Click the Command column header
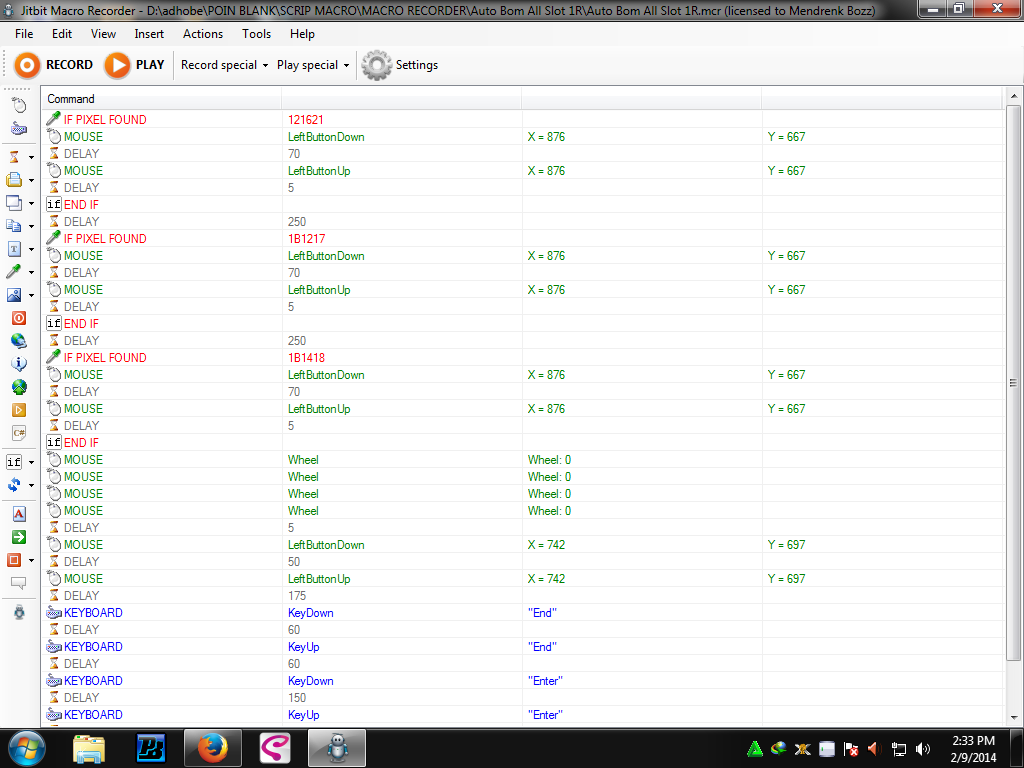 coord(162,99)
